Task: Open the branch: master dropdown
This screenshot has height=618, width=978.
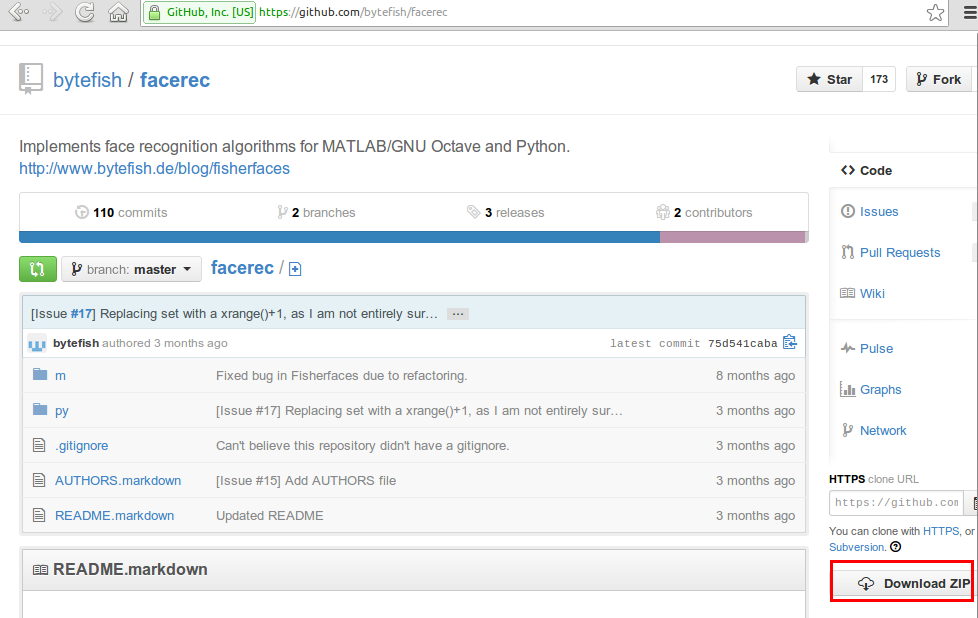Action: tap(132, 269)
